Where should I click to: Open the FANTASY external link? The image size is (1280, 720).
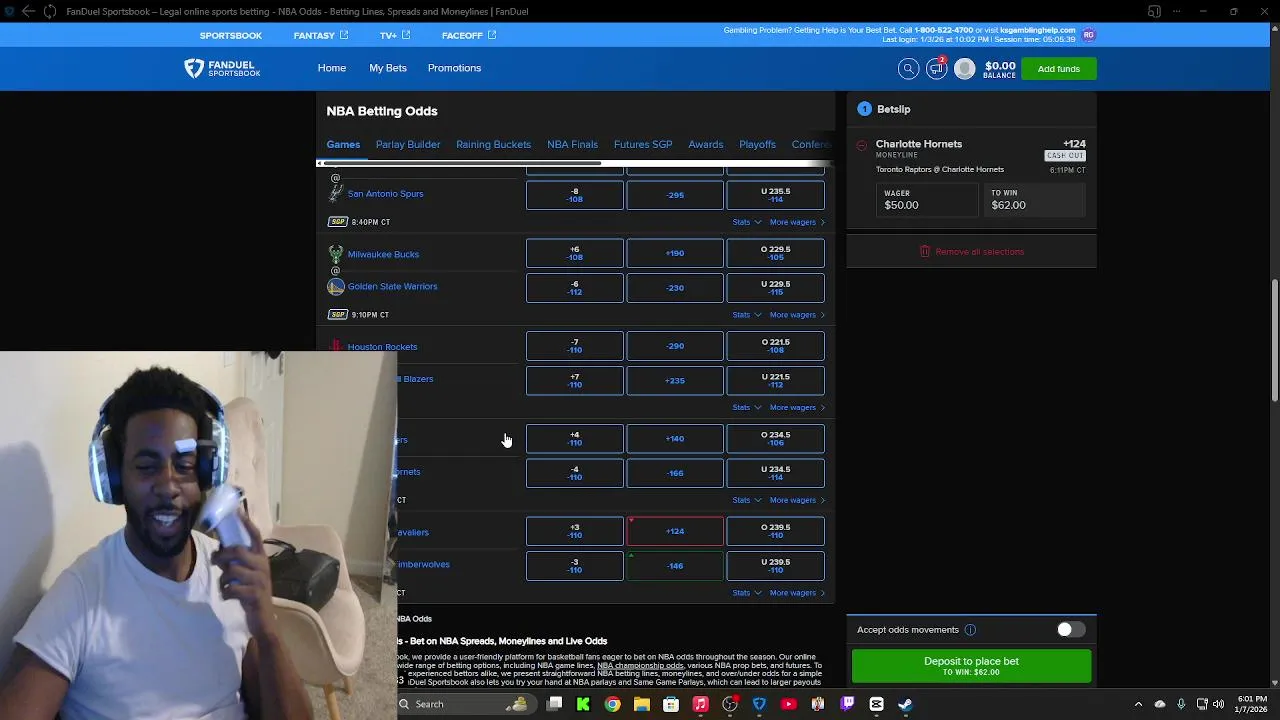[321, 35]
